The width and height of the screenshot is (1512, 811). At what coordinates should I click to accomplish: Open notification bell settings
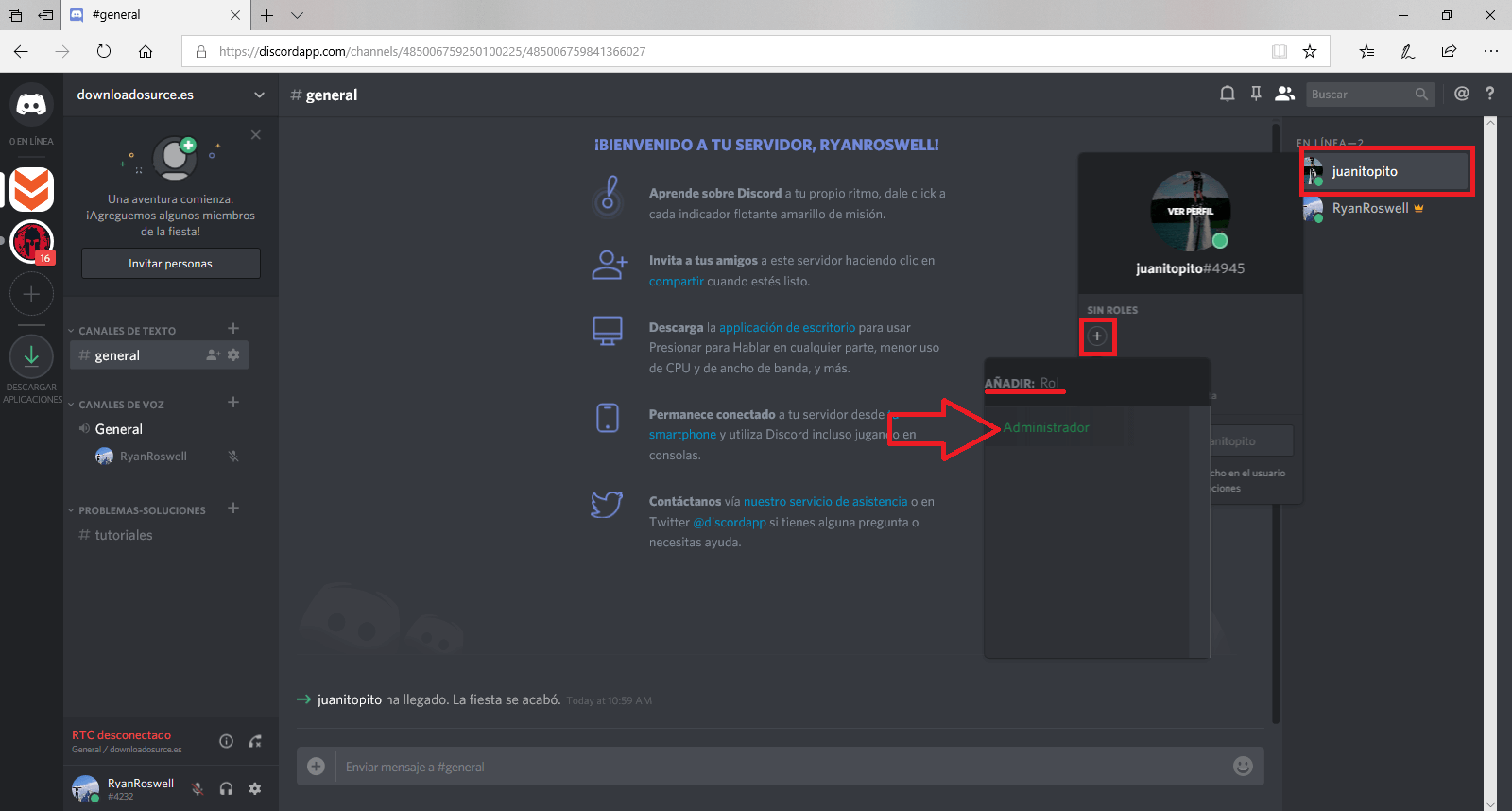tap(1227, 94)
